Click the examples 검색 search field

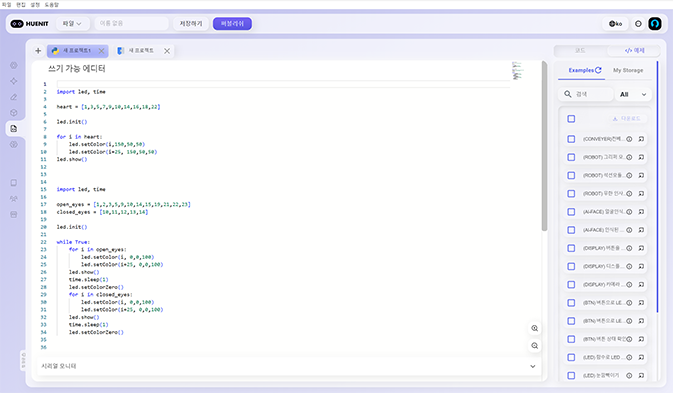click(x=586, y=94)
